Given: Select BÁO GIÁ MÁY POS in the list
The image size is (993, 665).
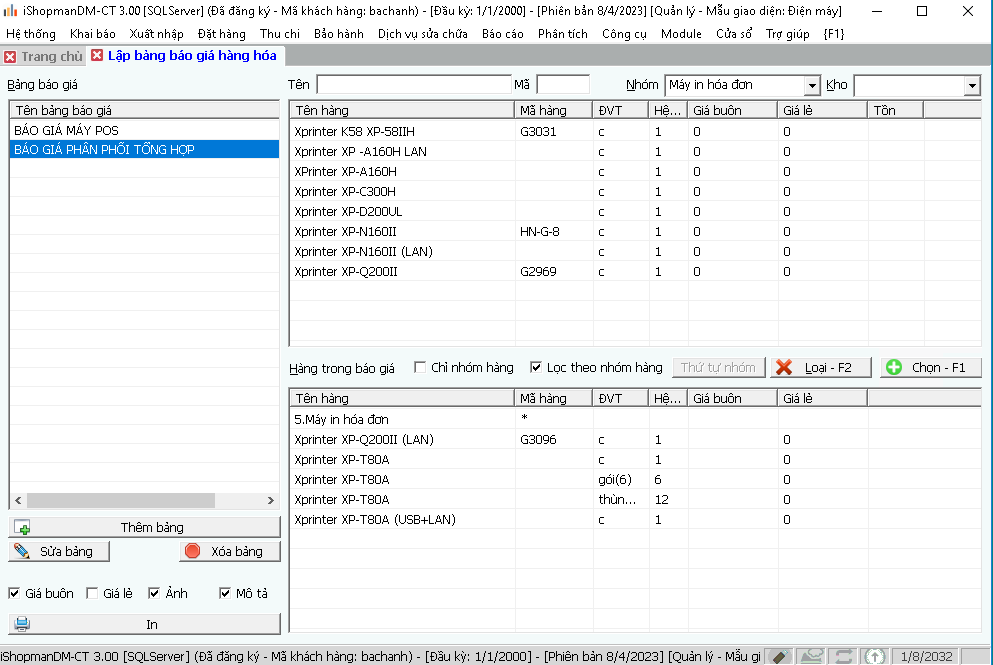Looking at the screenshot, I should click(144, 130).
